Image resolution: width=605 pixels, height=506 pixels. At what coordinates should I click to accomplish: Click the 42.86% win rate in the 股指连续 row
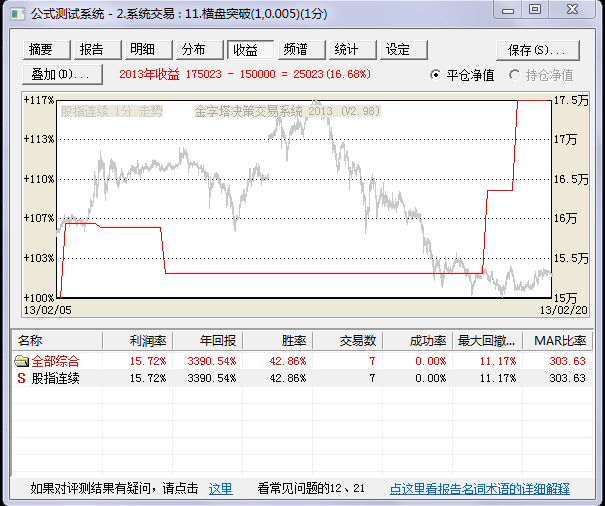point(288,378)
